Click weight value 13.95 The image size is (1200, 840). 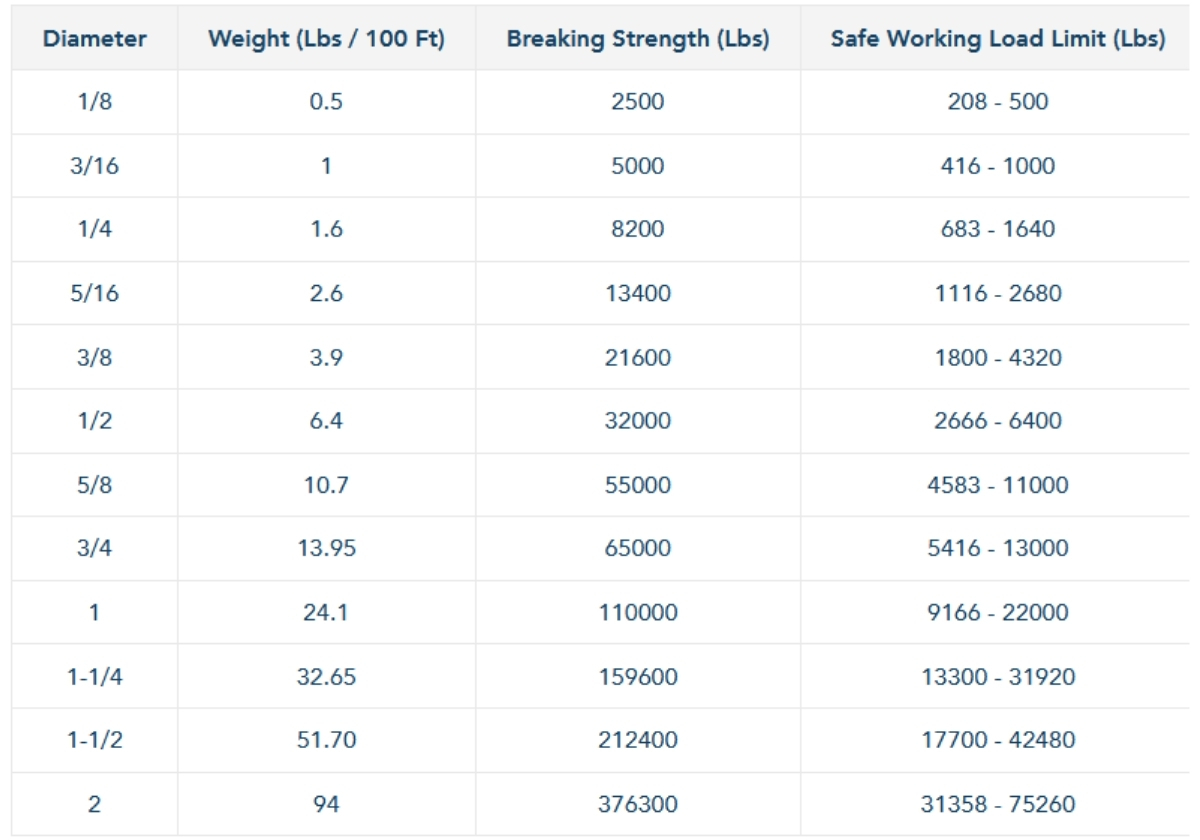pyautogui.click(x=326, y=548)
